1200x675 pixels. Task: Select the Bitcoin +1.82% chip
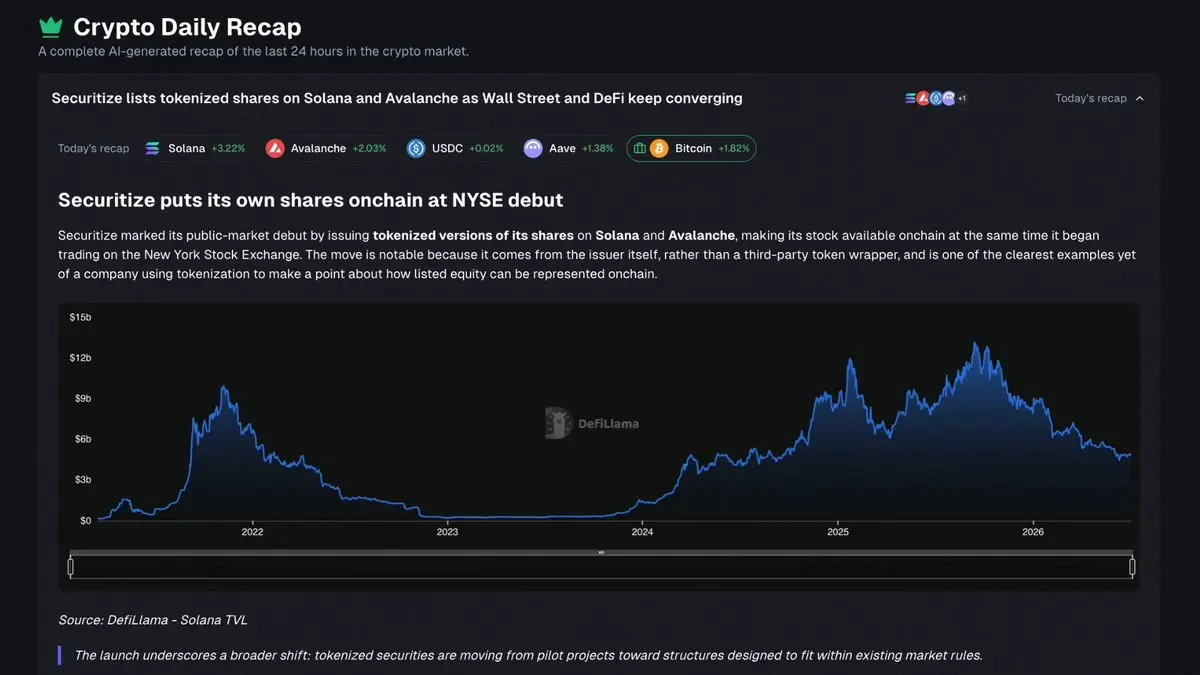pos(691,148)
